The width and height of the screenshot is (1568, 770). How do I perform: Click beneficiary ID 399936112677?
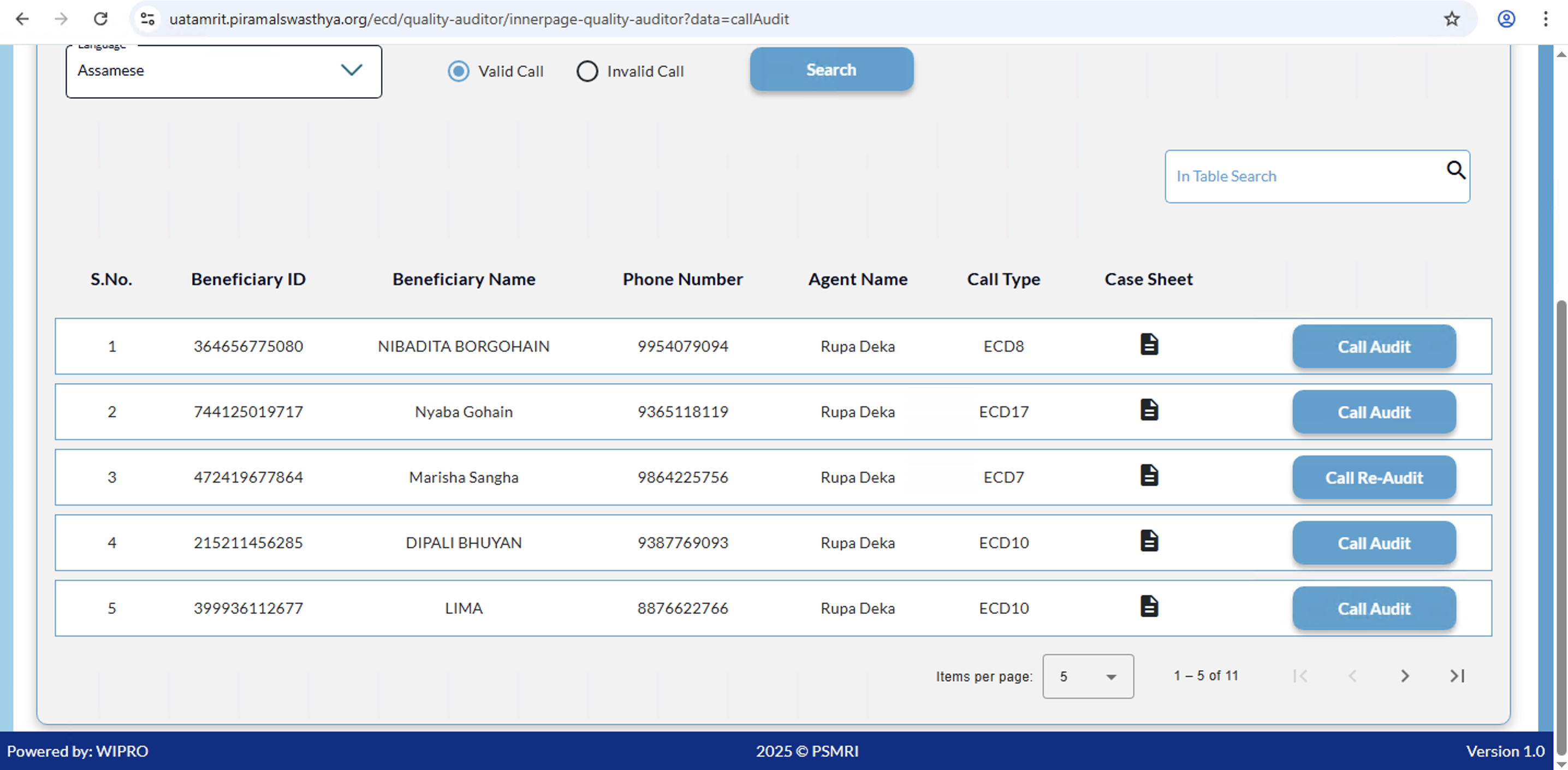point(248,609)
